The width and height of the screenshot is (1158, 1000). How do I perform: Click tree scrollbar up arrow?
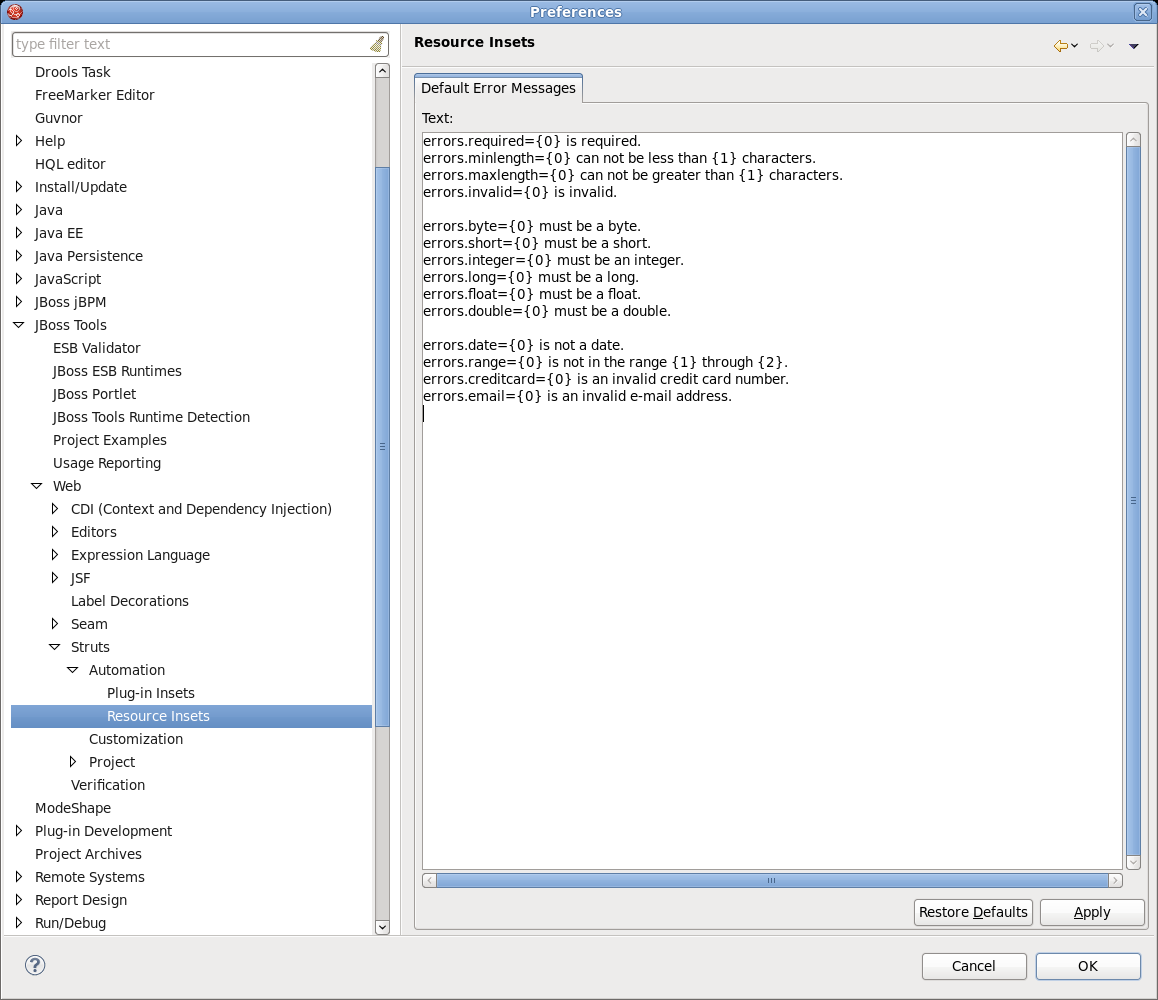click(383, 71)
